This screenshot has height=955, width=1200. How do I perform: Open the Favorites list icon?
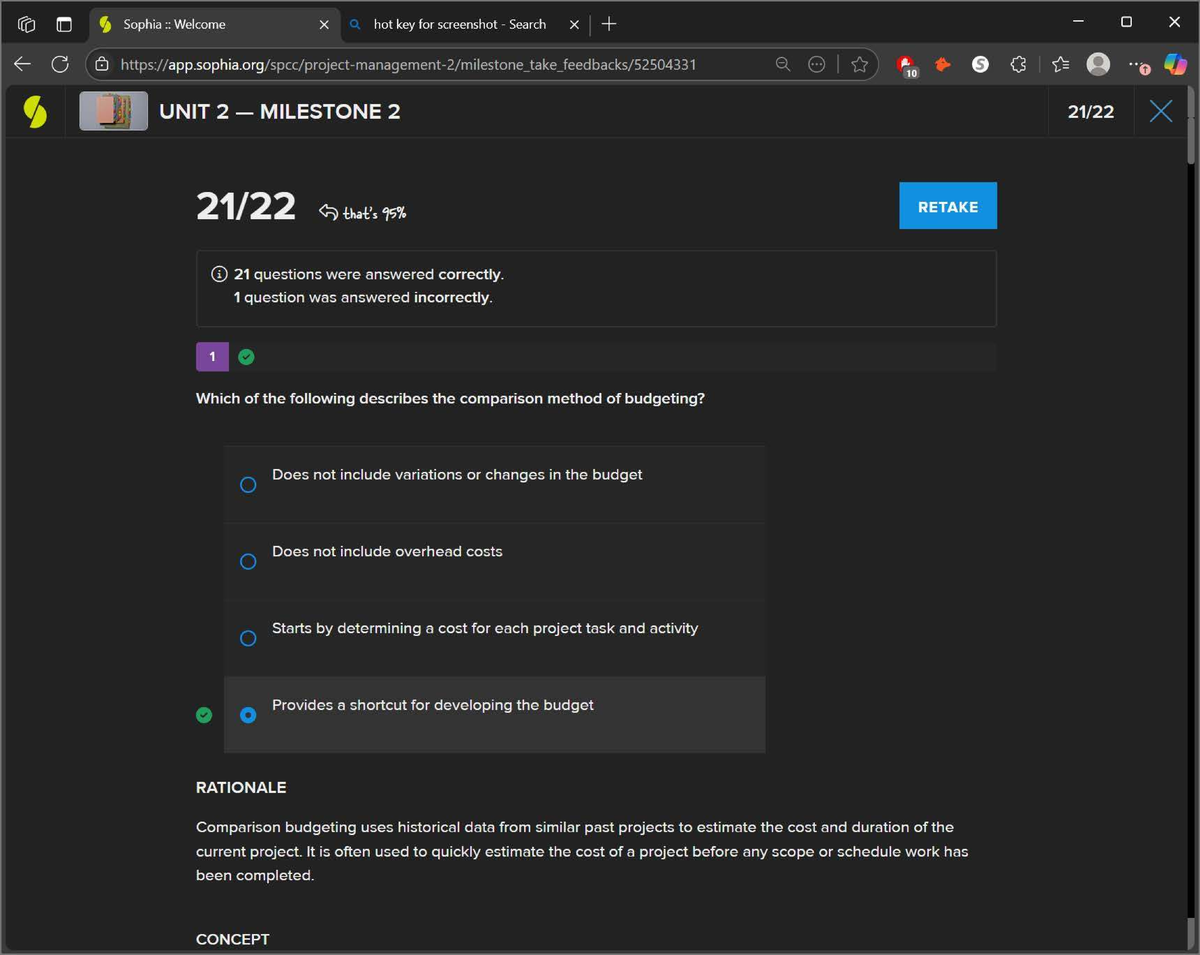tap(1061, 64)
